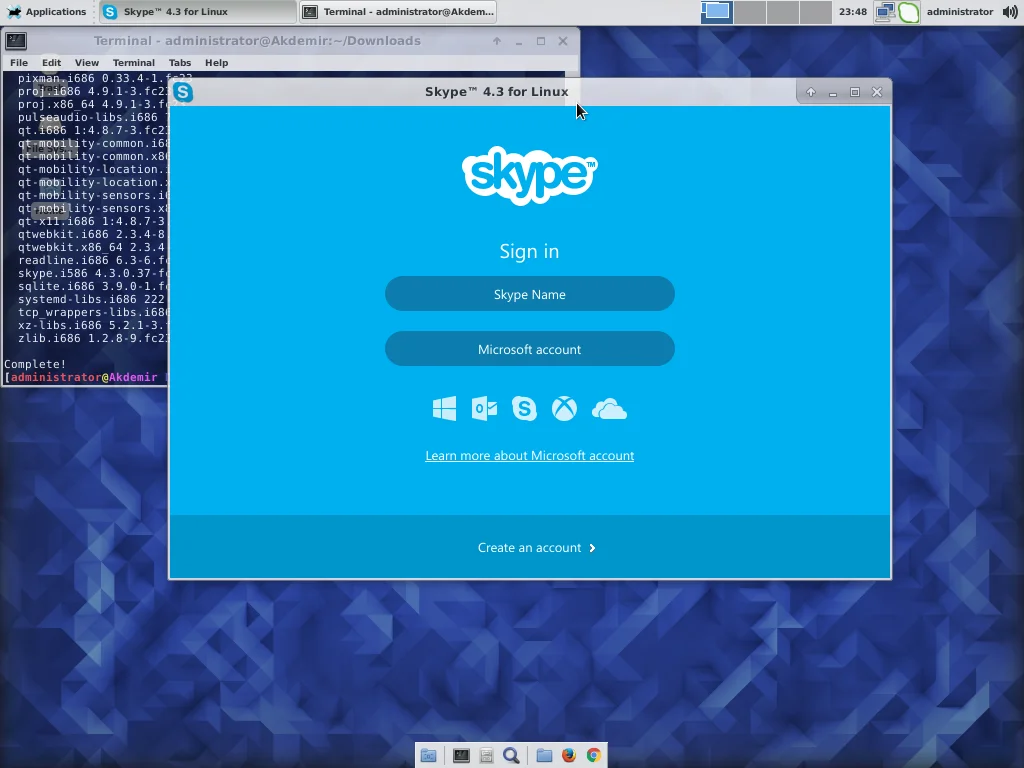Click the administrator user menu
The image size is (1024, 768).
coord(960,12)
